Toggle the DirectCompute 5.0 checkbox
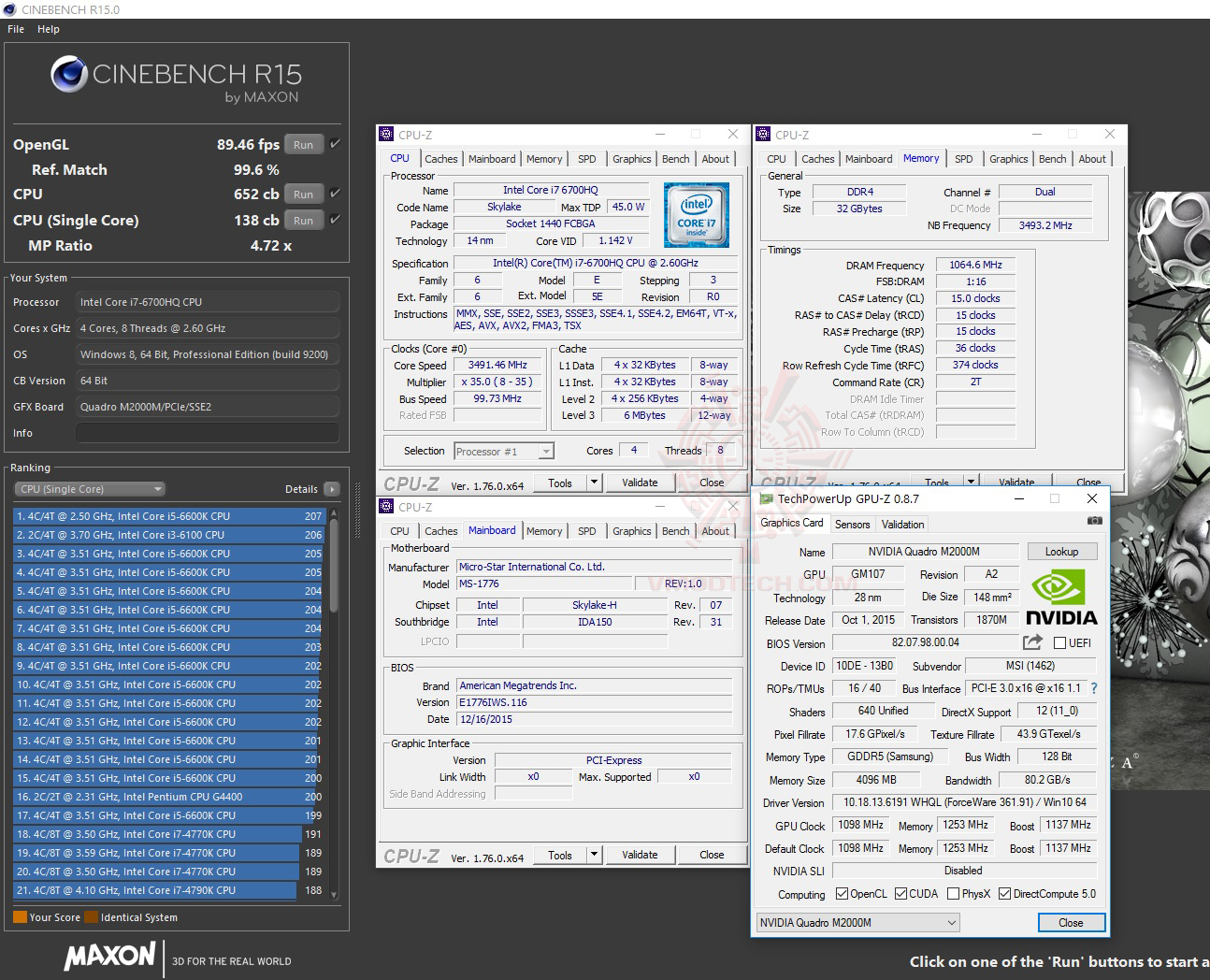Image resolution: width=1210 pixels, height=980 pixels. click(1005, 894)
